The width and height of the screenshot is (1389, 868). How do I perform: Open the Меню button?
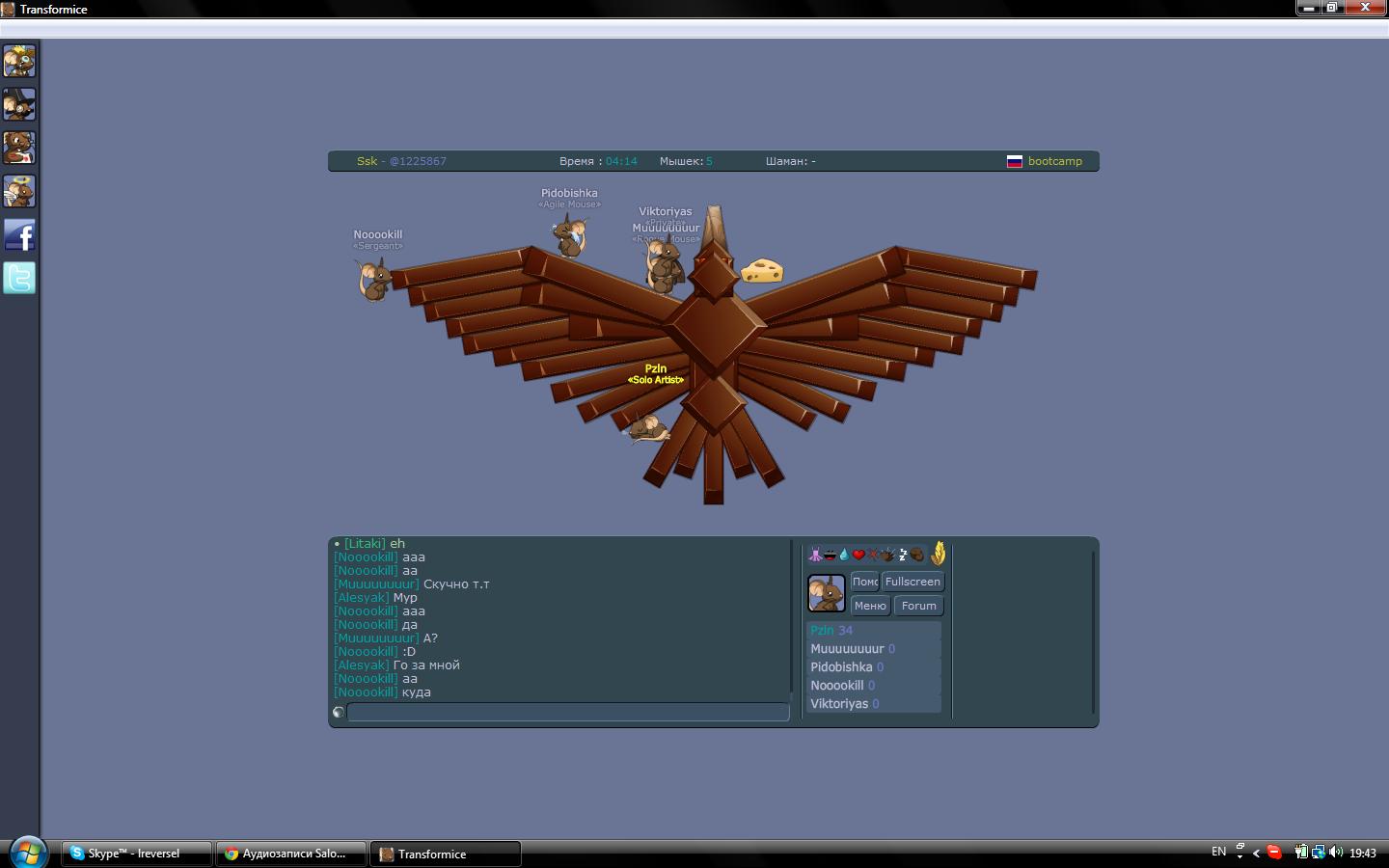[870, 606]
